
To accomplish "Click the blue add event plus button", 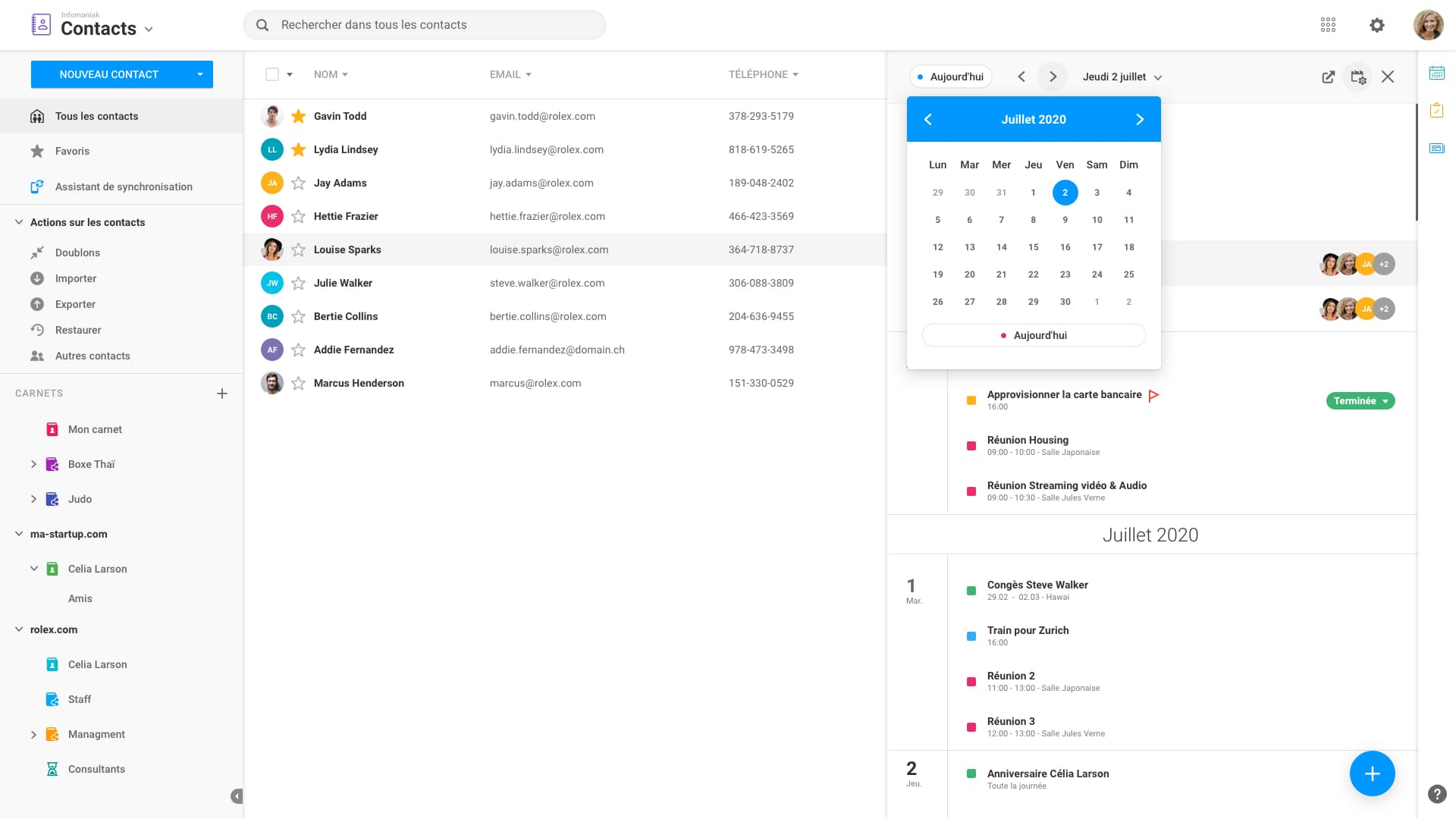I will click(1372, 773).
